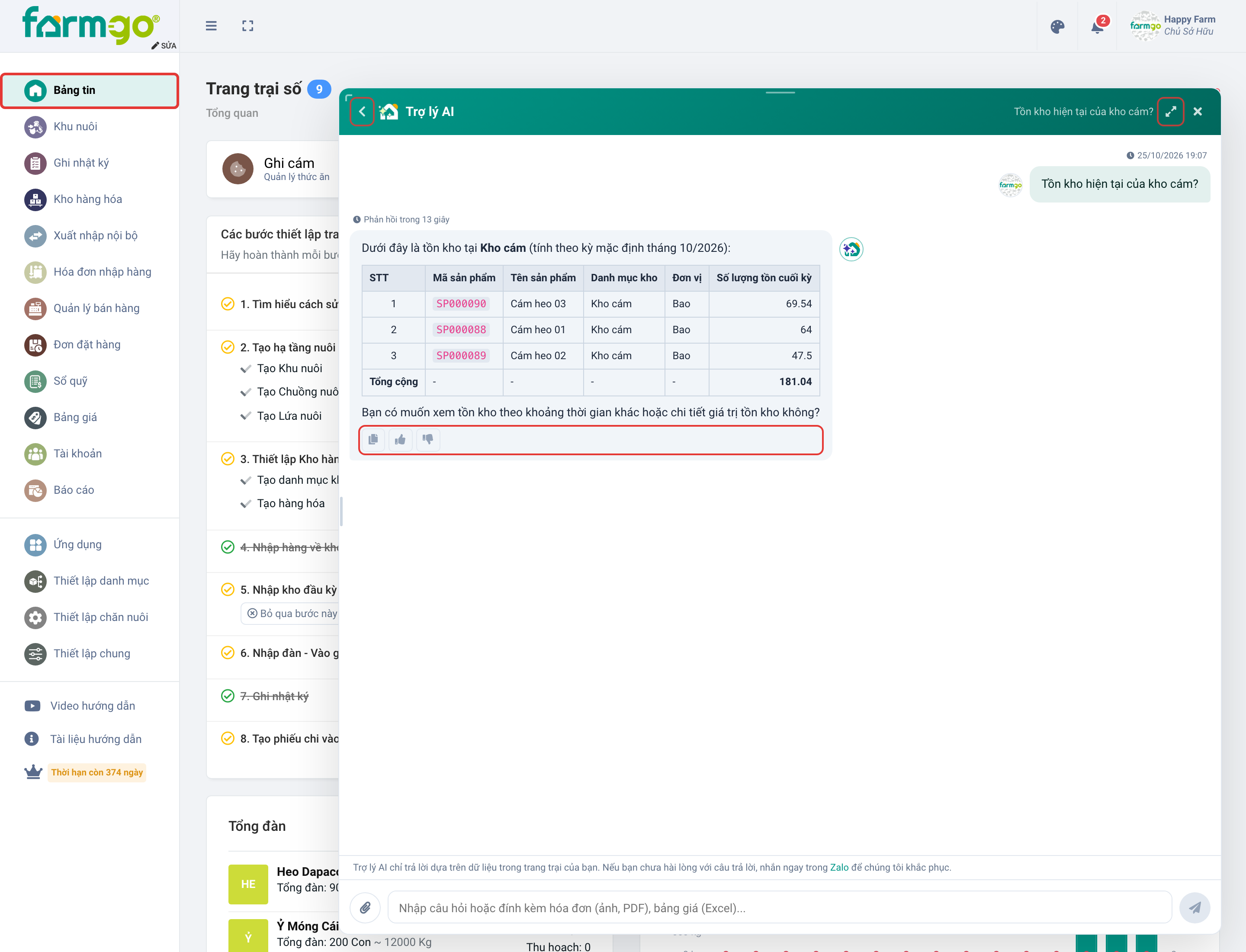Open Đơn đặt hàng sidebar item
The height and width of the screenshot is (952, 1246).
[x=90, y=344]
